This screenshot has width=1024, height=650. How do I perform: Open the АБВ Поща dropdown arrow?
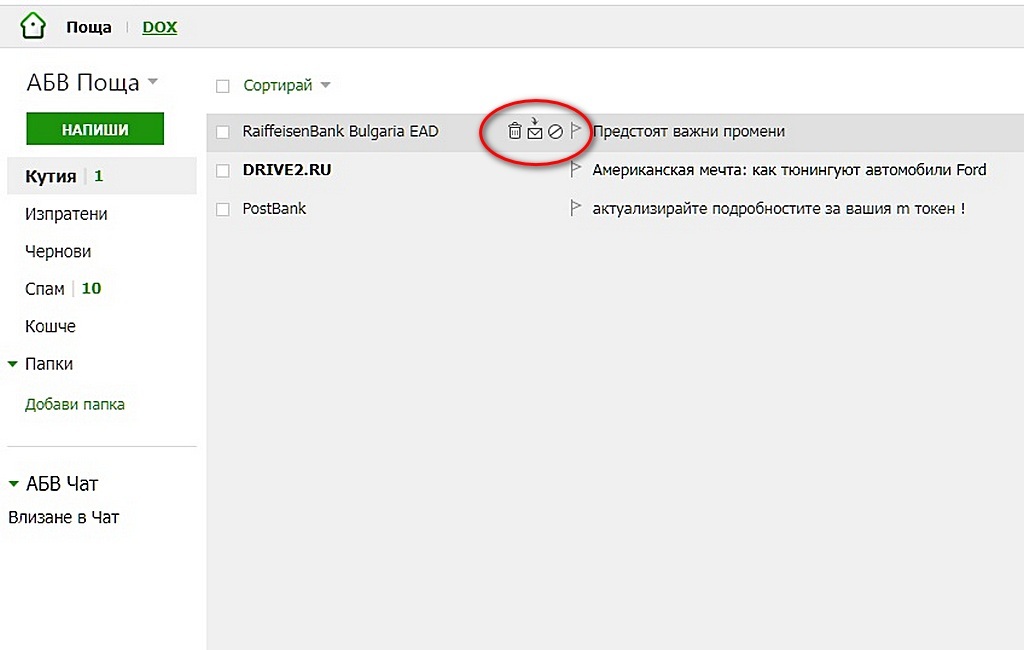tap(153, 82)
